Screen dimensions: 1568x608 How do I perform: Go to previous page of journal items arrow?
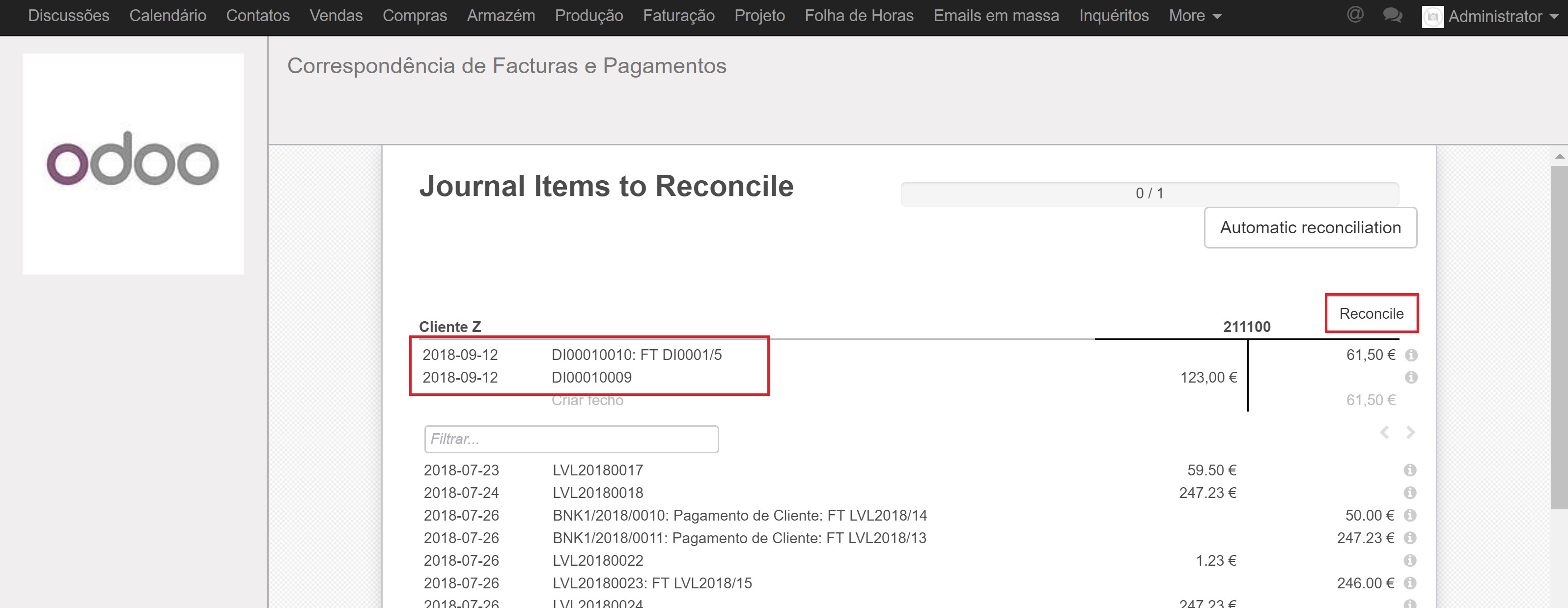point(1384,433)
